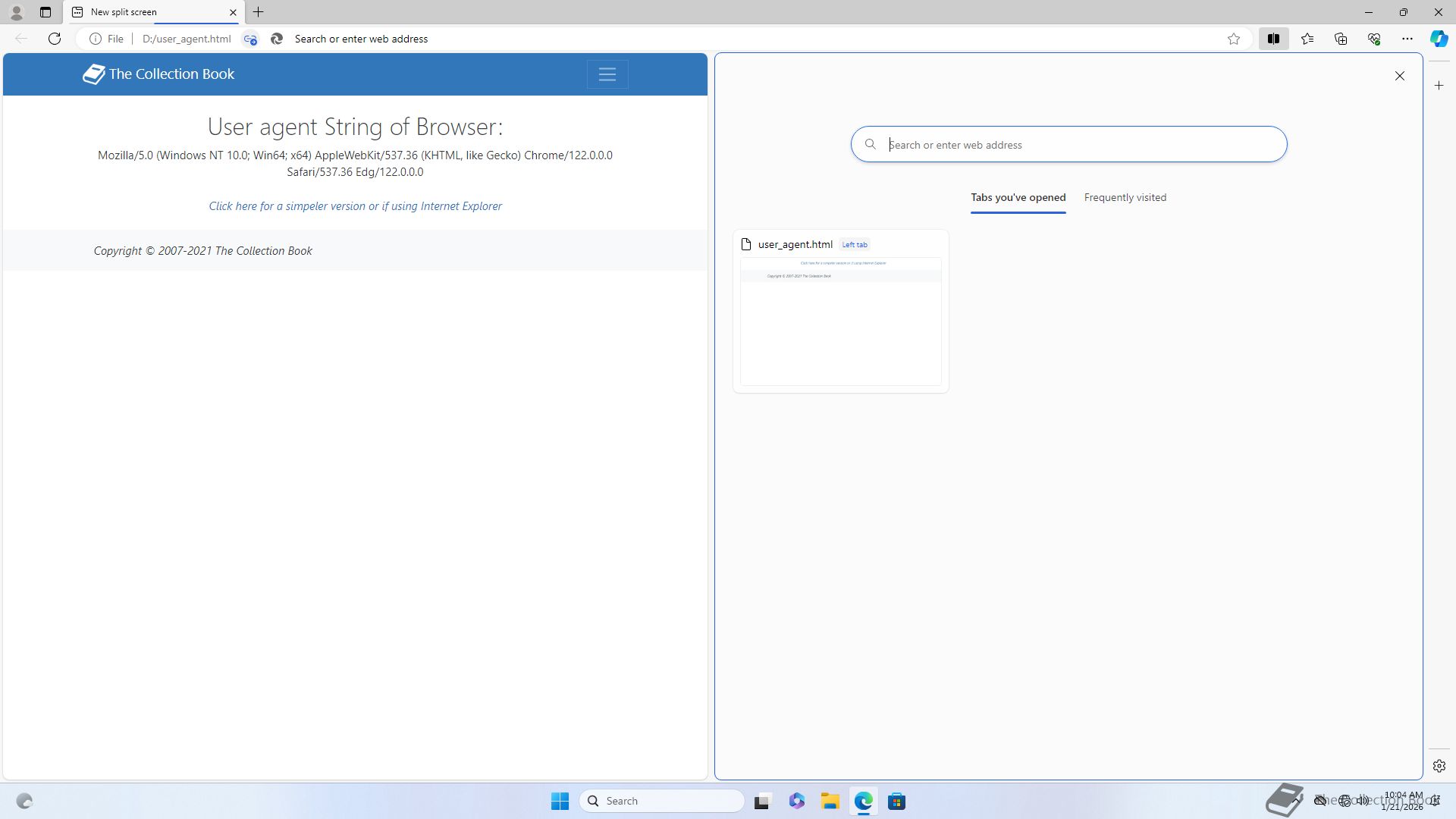Add this page to favorites star

[1234, 39]
